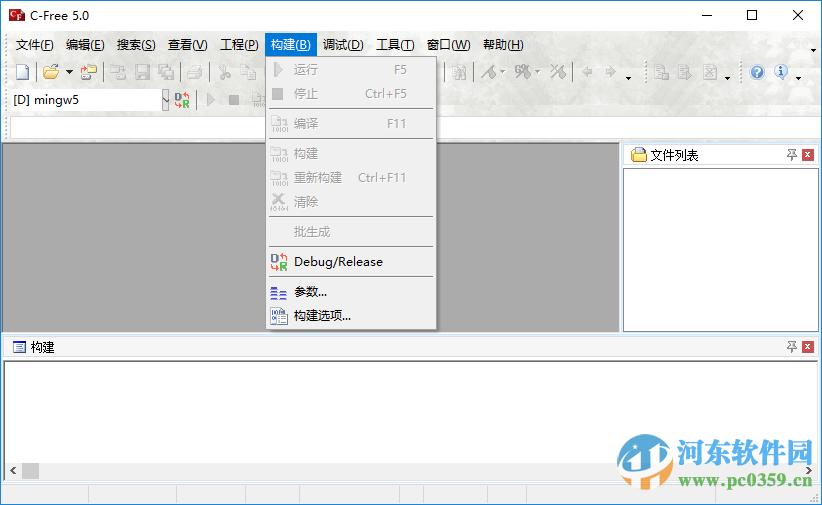Click the first document icon before help toolbar
Viewport: 822px width, 505px height.
tap(661, 72)
